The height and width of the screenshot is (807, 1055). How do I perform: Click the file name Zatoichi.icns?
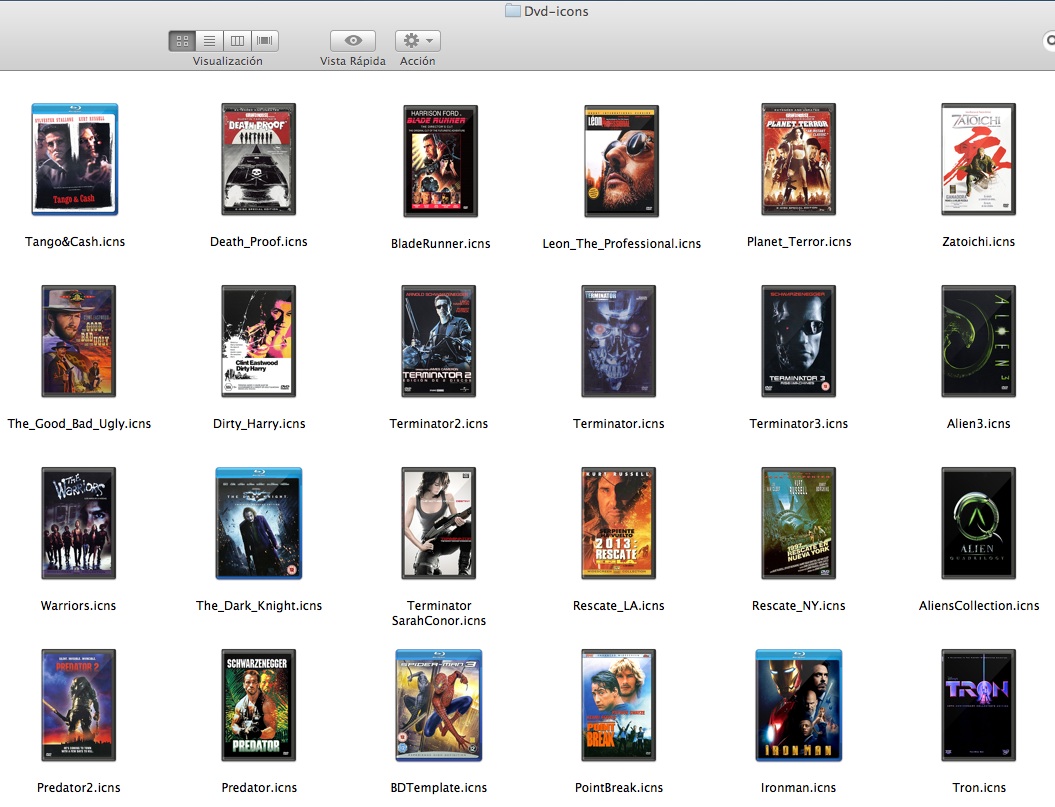[x=978, y=242]
